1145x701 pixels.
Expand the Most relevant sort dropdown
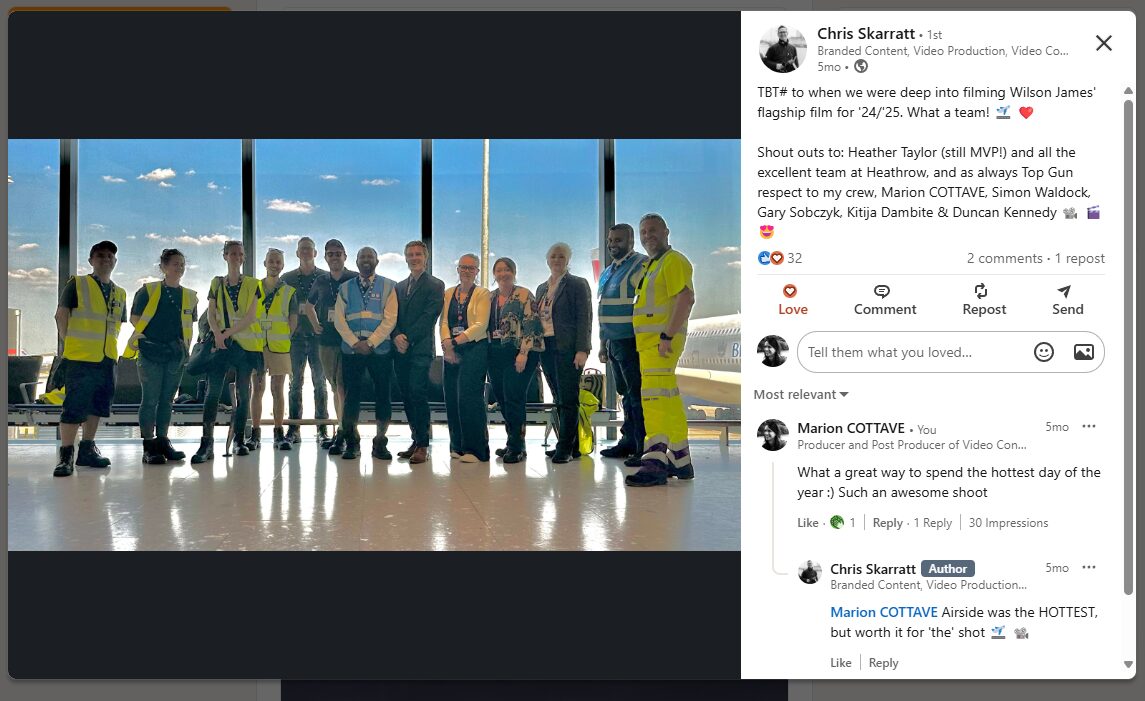801,394
